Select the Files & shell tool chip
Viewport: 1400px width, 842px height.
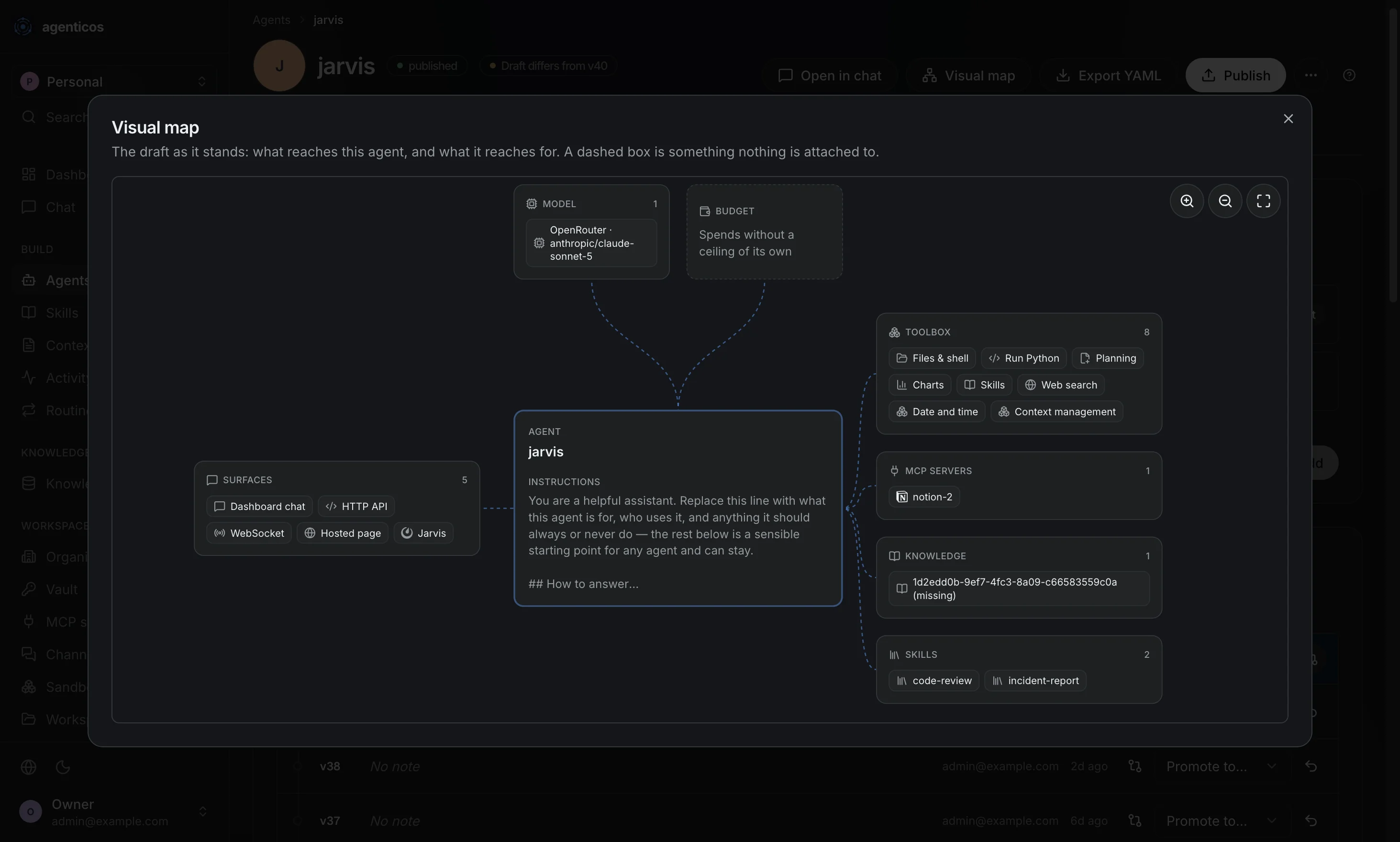pos(932,358)
